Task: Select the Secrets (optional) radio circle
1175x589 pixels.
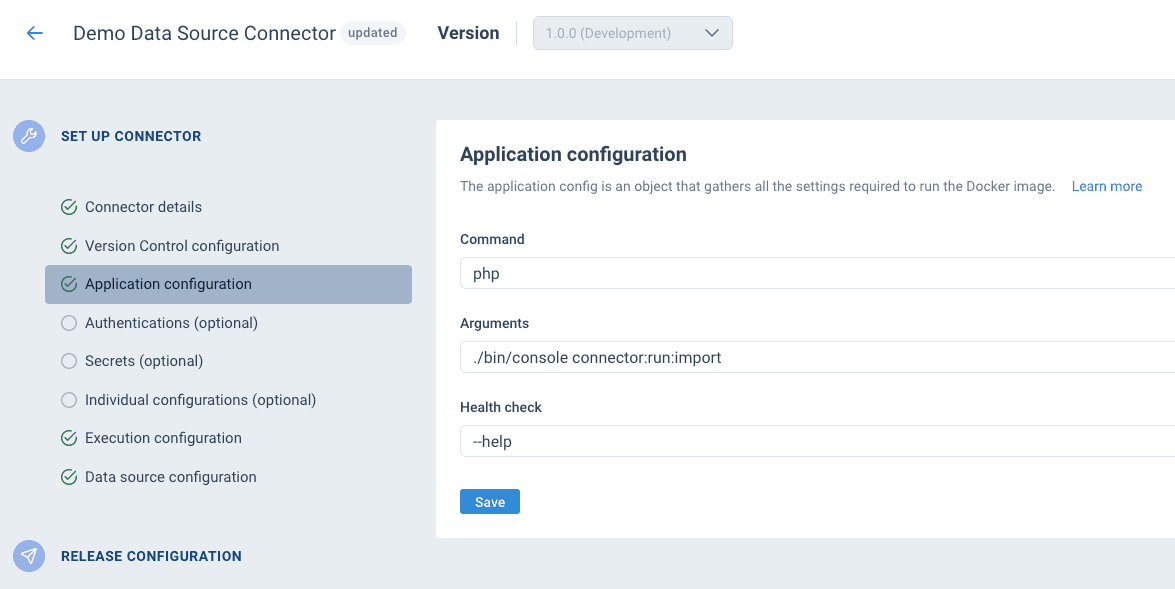Action: click(x=68, y=360)
